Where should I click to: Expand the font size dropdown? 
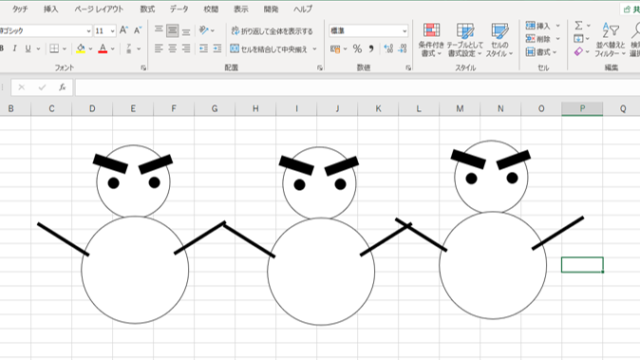pyautogui.click(x=112, y=31)
